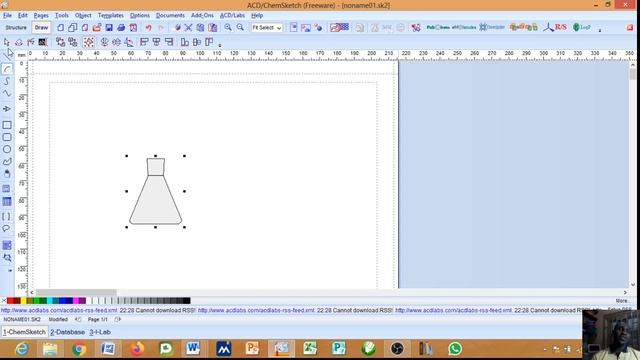
Task: Switch to Draw mode
Action: point(41,28)
